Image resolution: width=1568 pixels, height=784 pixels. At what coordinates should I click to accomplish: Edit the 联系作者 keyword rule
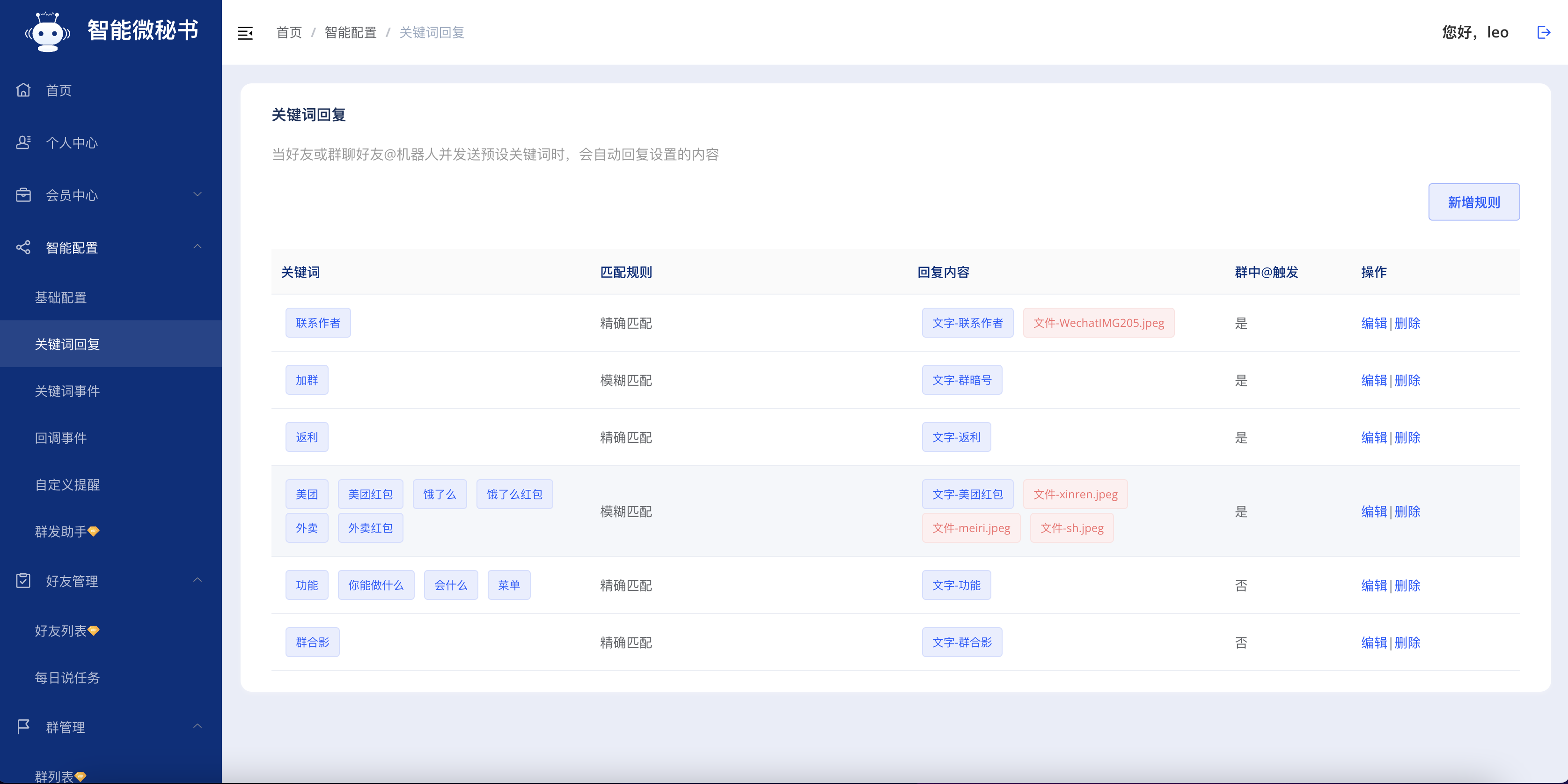[x=1374, y=324]
